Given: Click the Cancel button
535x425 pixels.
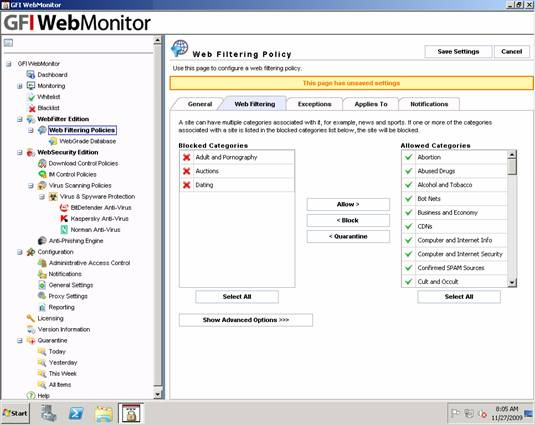Looking at the screenshot, I should click(x=511, y=52).
